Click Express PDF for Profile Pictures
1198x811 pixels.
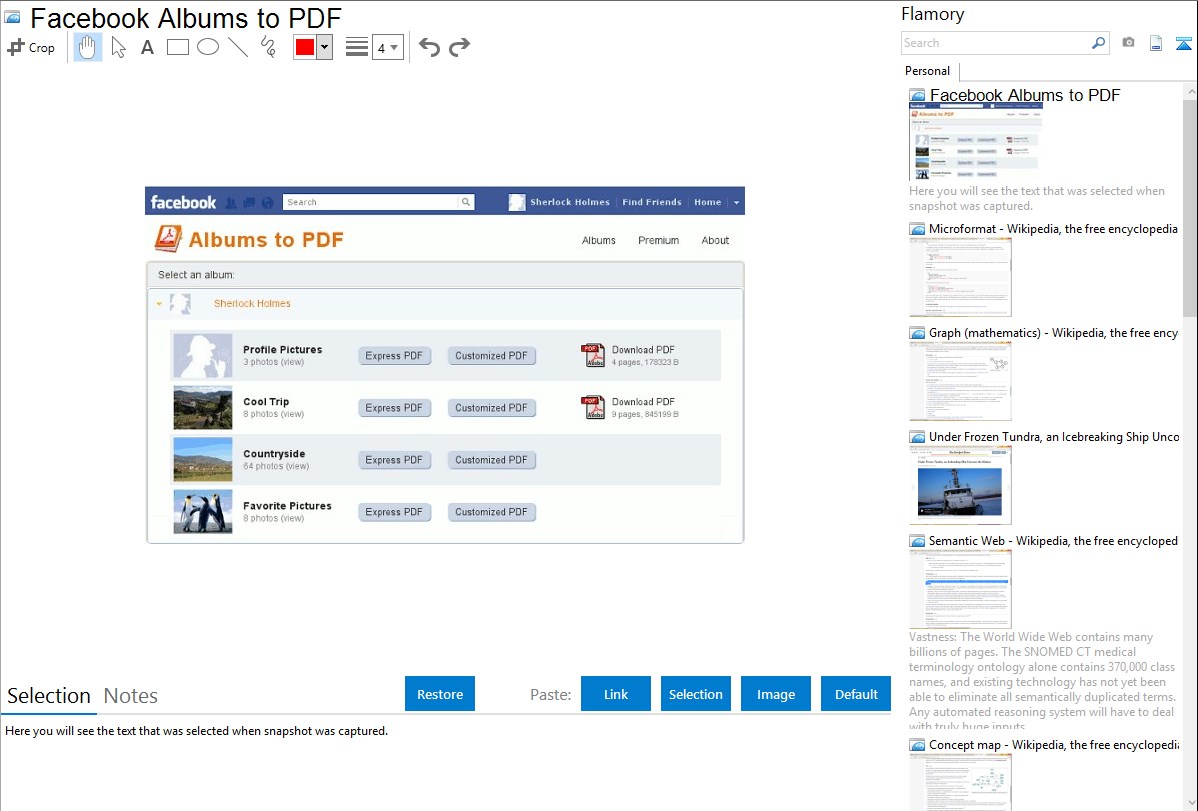click(394, 355)
